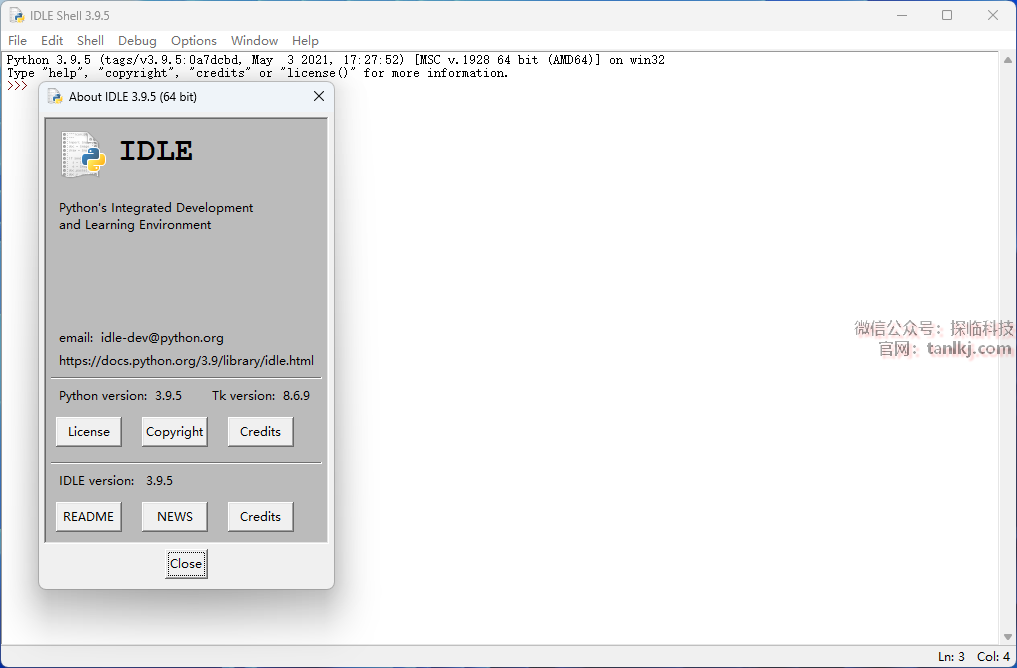Screen dimensions: 1017x668
Task: Open the Window menu
Action: click(x=254, y=41)
